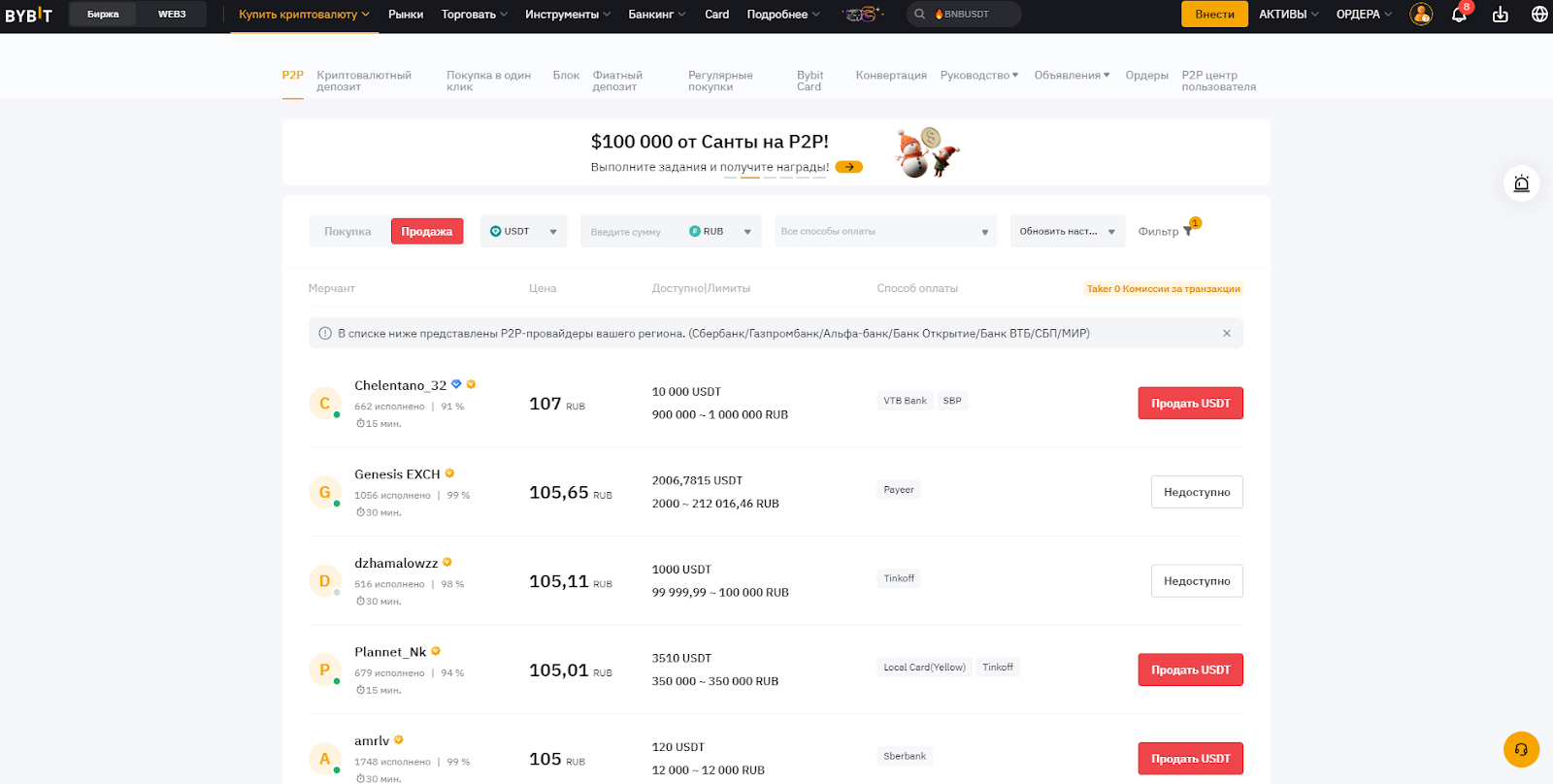Screen dimensions: 1553x784
Task: Click the Bybit logo
Action: coord(28,15)
